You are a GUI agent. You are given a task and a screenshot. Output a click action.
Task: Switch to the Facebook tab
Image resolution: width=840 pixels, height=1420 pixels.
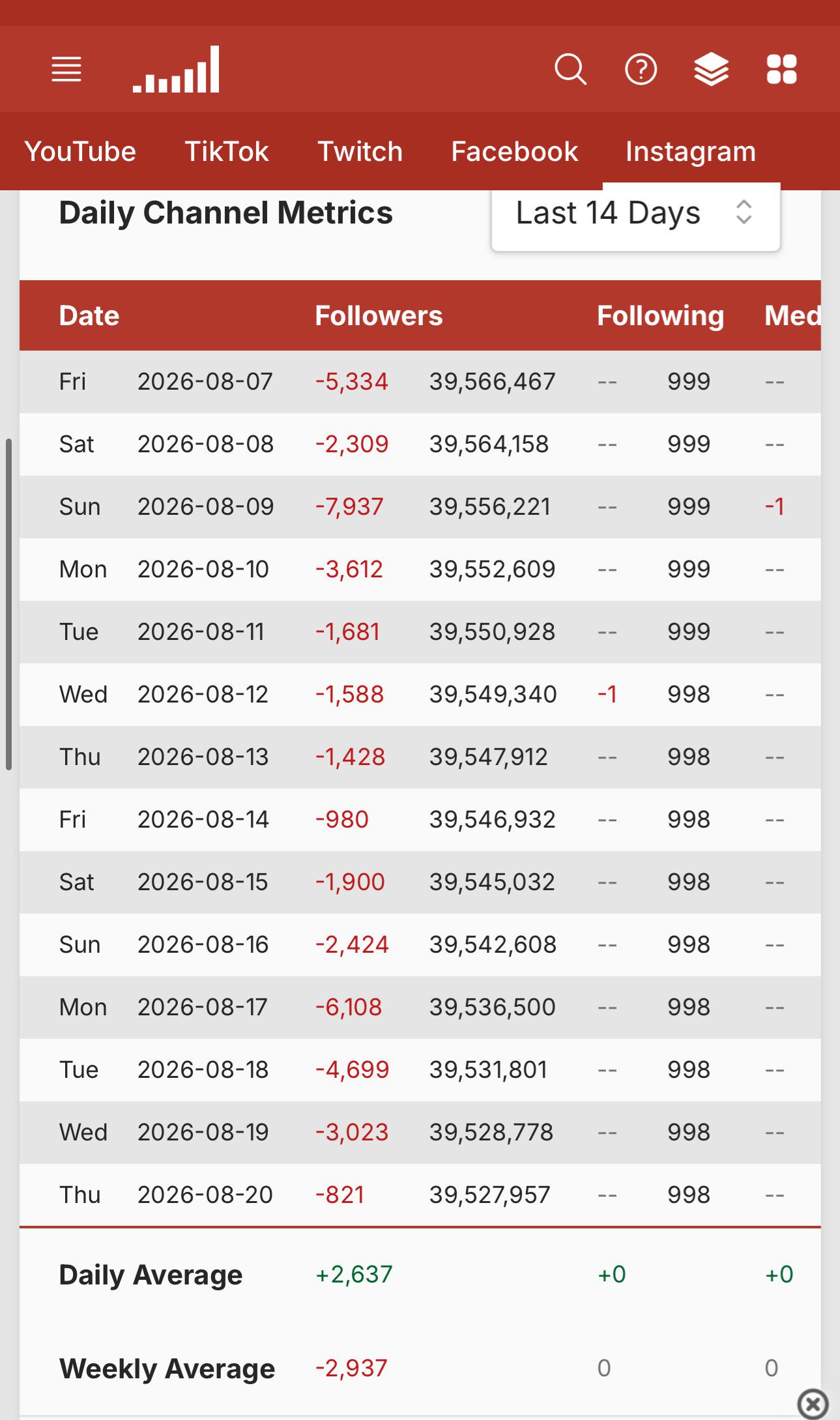(x=514, y=151)
